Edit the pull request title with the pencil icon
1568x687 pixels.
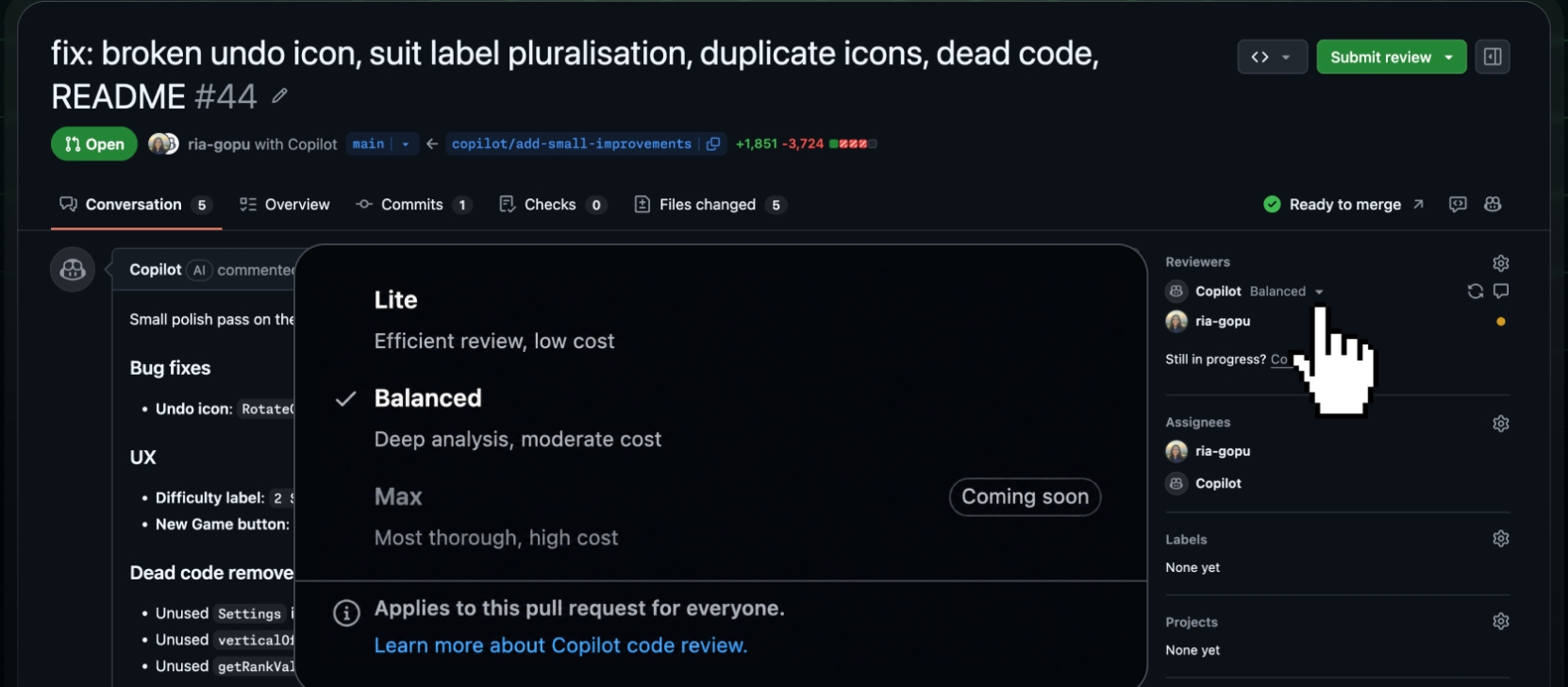coord(279,95)
